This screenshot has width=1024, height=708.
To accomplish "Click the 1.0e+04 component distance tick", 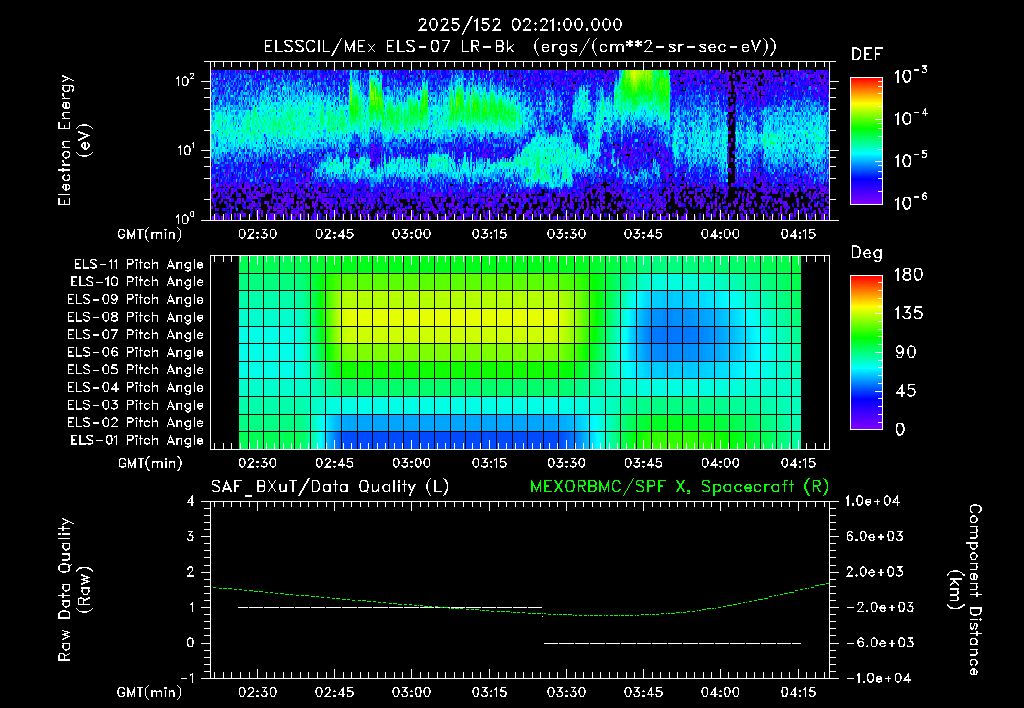I will (872, 501).
